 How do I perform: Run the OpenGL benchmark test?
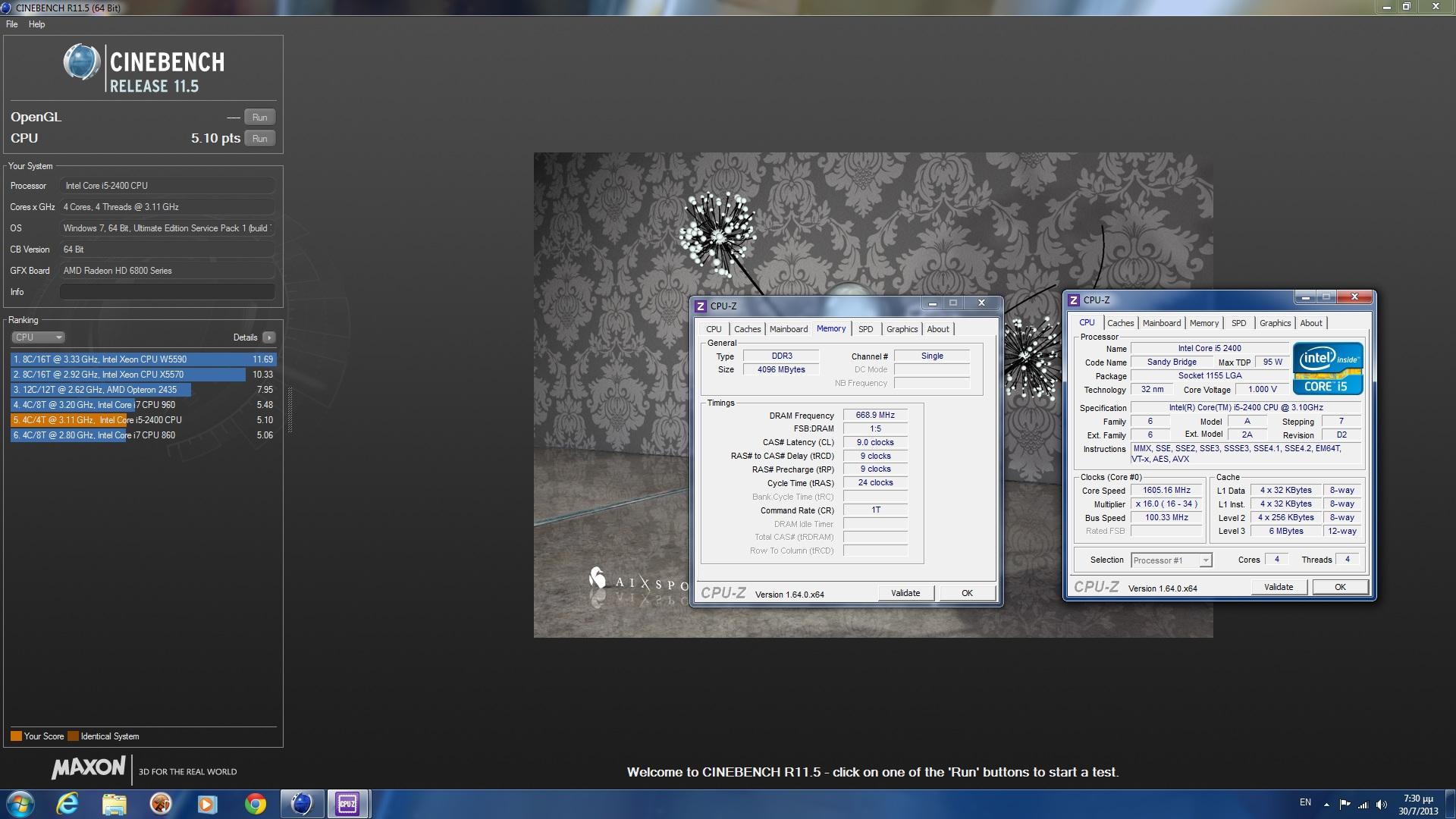point(259,118)
